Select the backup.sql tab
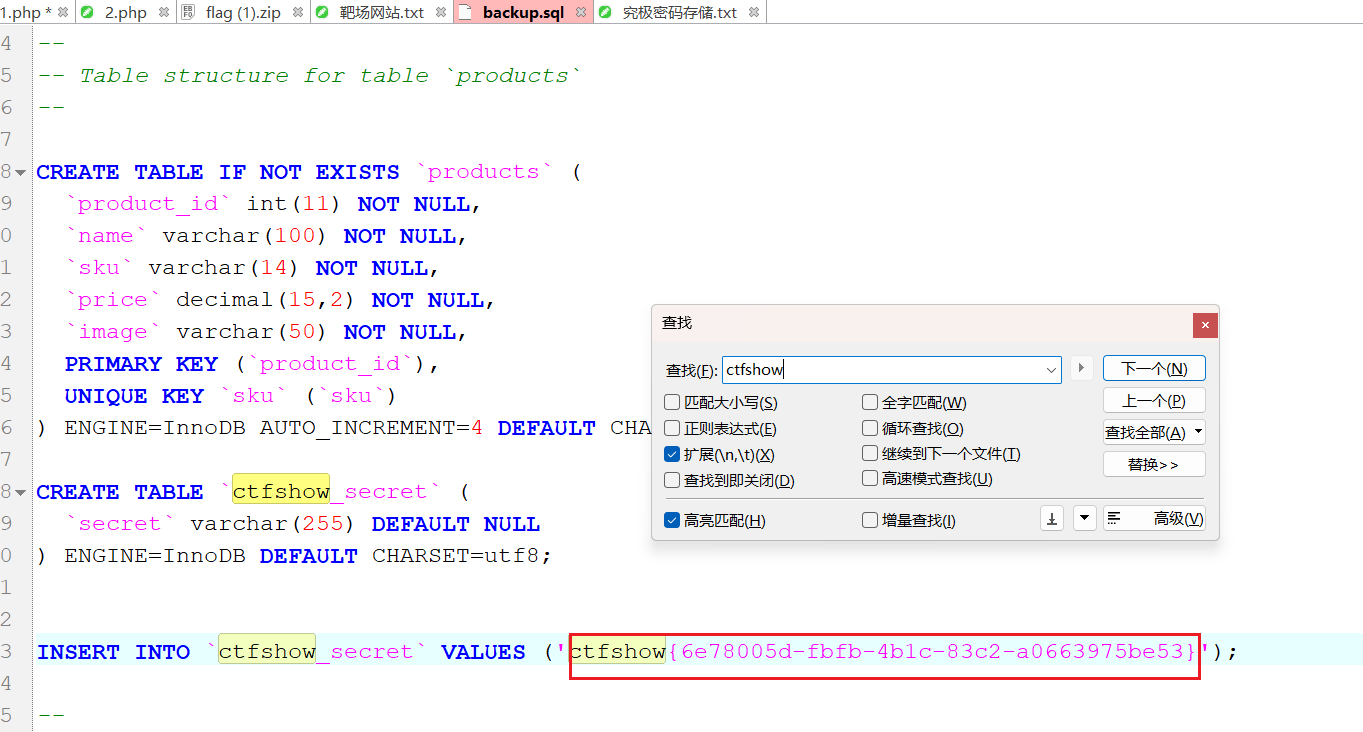 point(523,12)
